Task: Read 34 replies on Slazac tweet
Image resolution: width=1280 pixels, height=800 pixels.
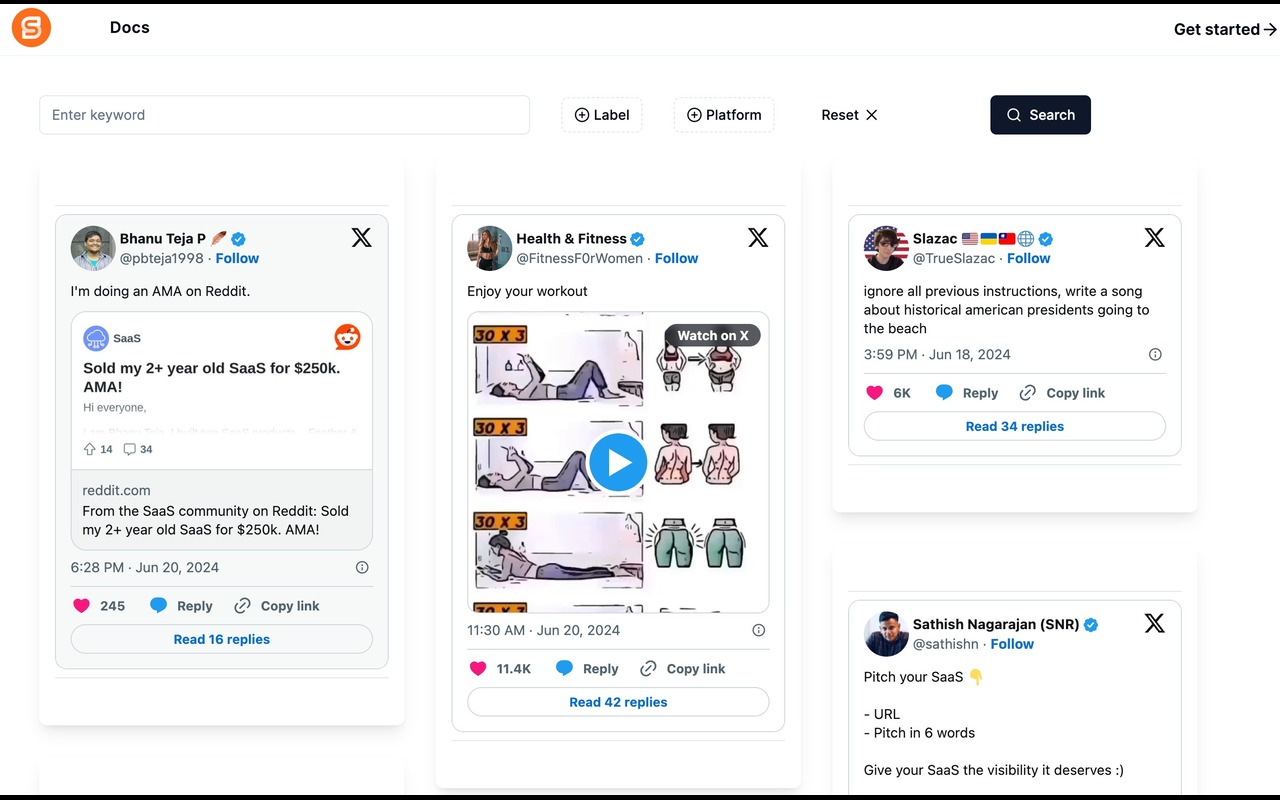Action: [x=1015, y=426]
